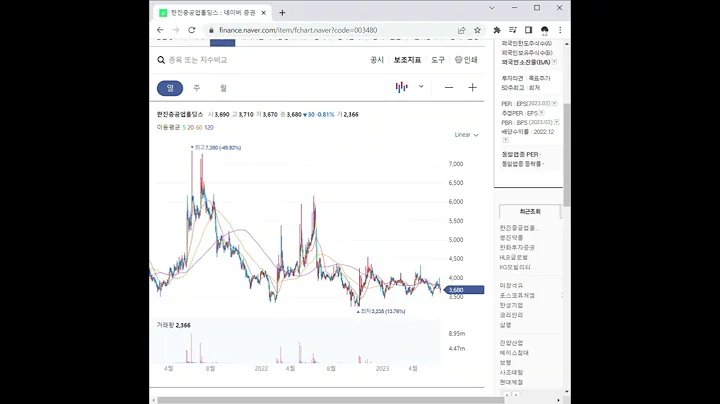Screen dimensions: 720x404
Task: Click the 동일업종 PER link
Action: point(520,155)
